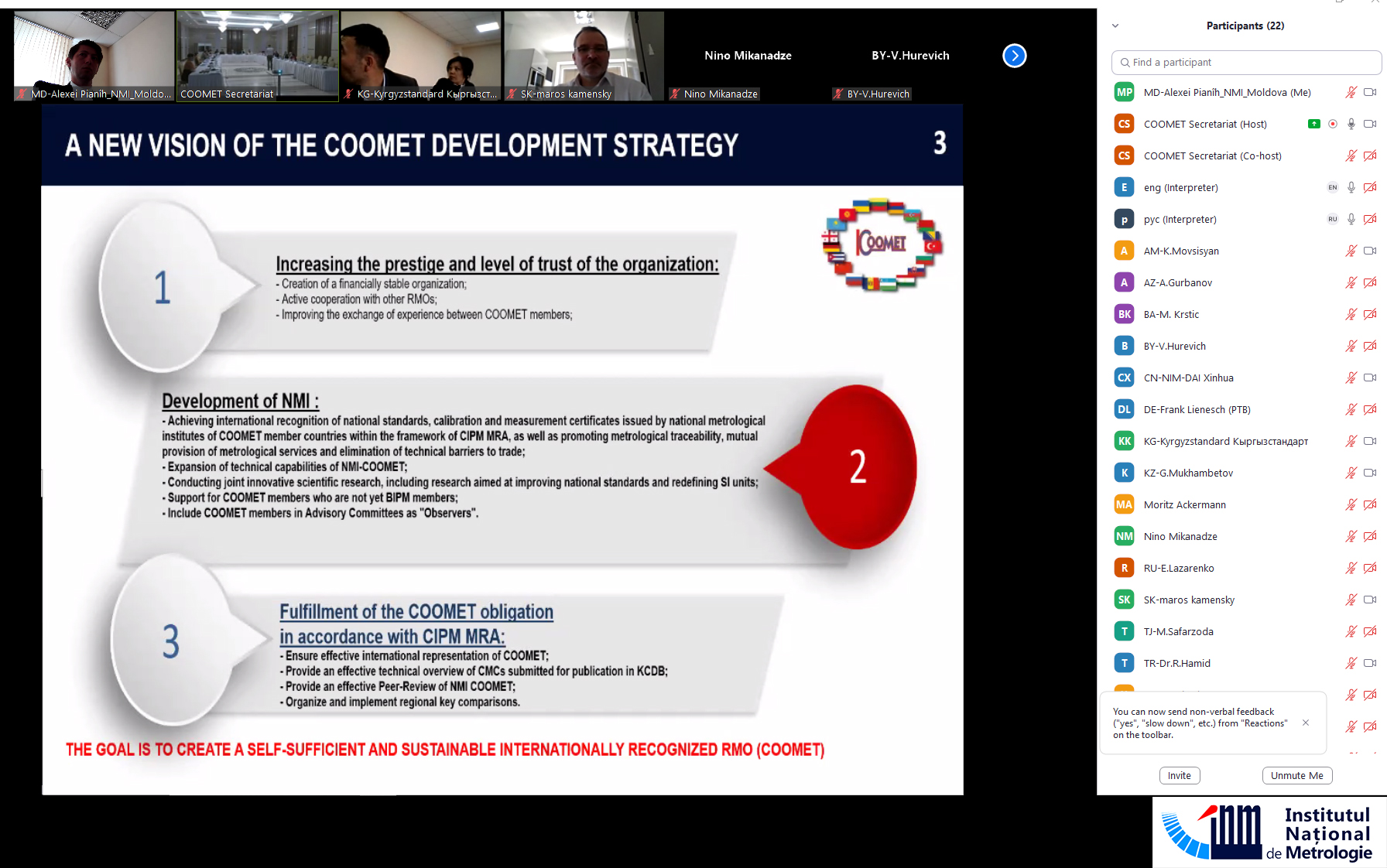Viewport: 1387px width, 868px height.
Task: Click the RU language badge for рус interpreter
Action: click(1332, 219)
